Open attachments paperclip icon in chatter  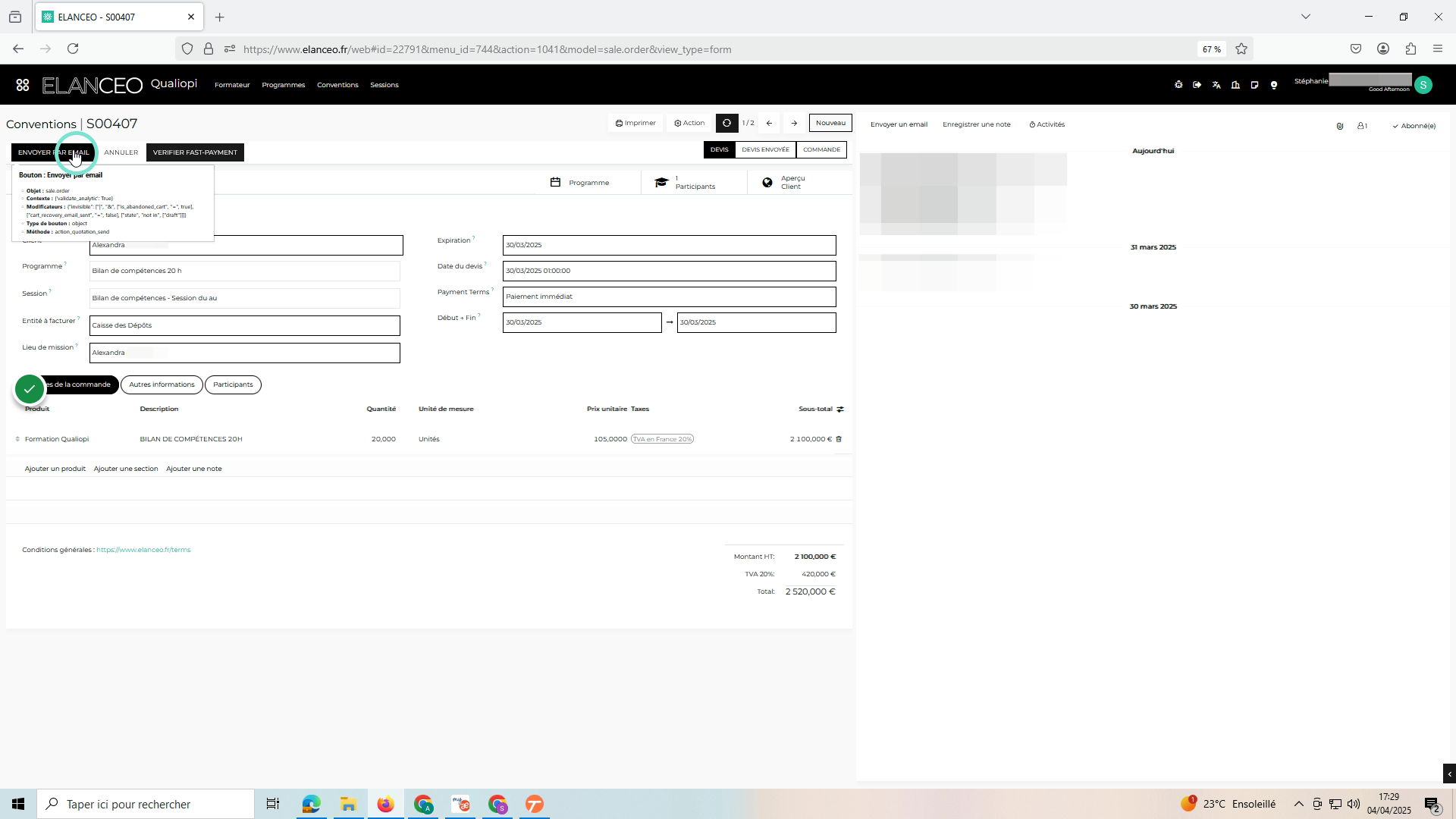click(1340, 126)
